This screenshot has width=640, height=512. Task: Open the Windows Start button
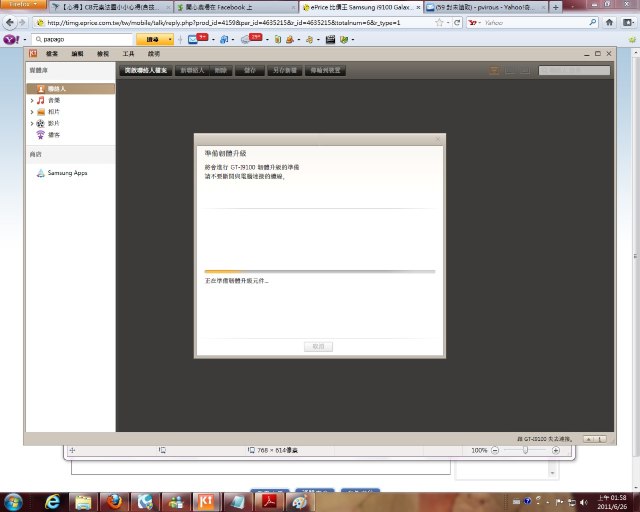click(13, 502)
